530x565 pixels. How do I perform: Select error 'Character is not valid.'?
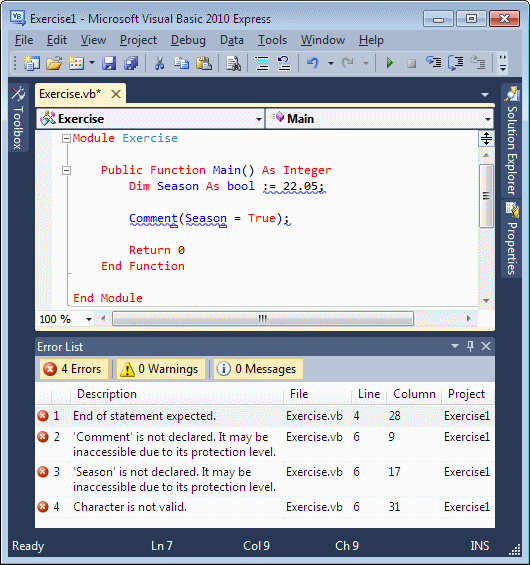265,507
